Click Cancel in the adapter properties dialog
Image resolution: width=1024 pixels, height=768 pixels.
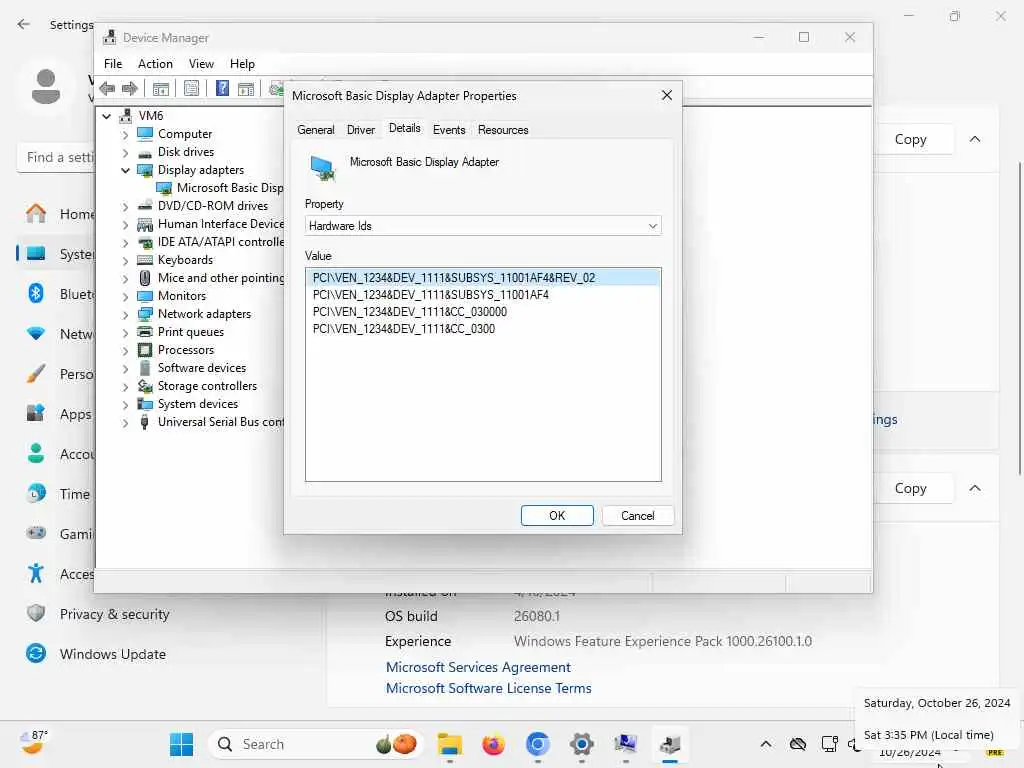pos(637,515)
